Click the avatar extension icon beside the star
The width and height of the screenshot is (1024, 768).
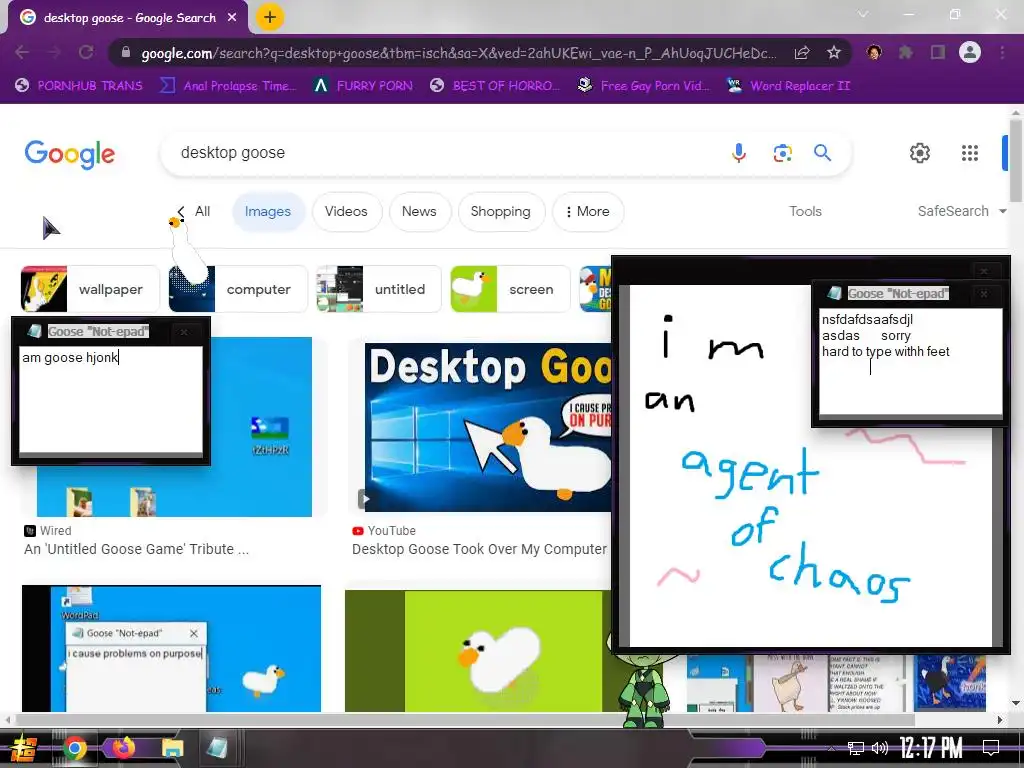(874, 52)
